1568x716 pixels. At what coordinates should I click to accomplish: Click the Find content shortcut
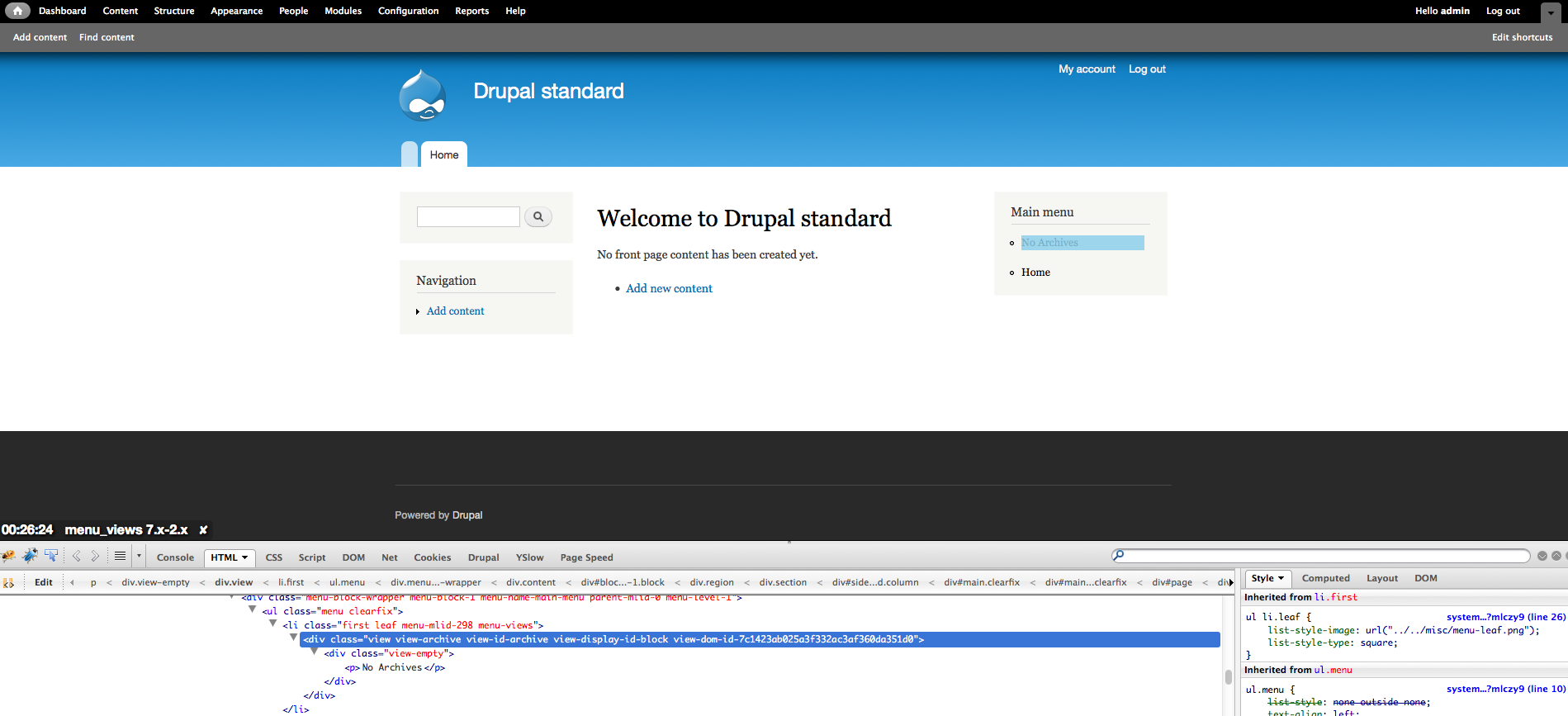107,37
